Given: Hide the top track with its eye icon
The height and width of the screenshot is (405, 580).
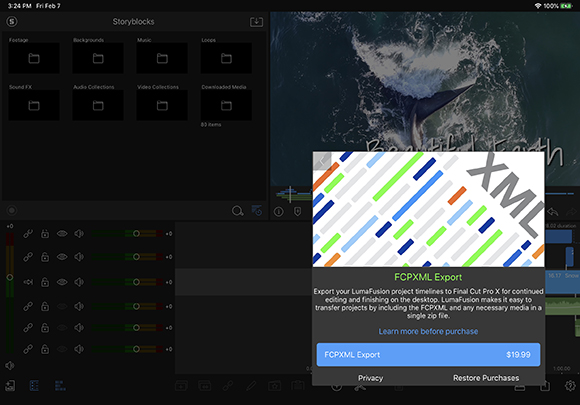Looking at the screenshot, I should (x=62, y=234).
